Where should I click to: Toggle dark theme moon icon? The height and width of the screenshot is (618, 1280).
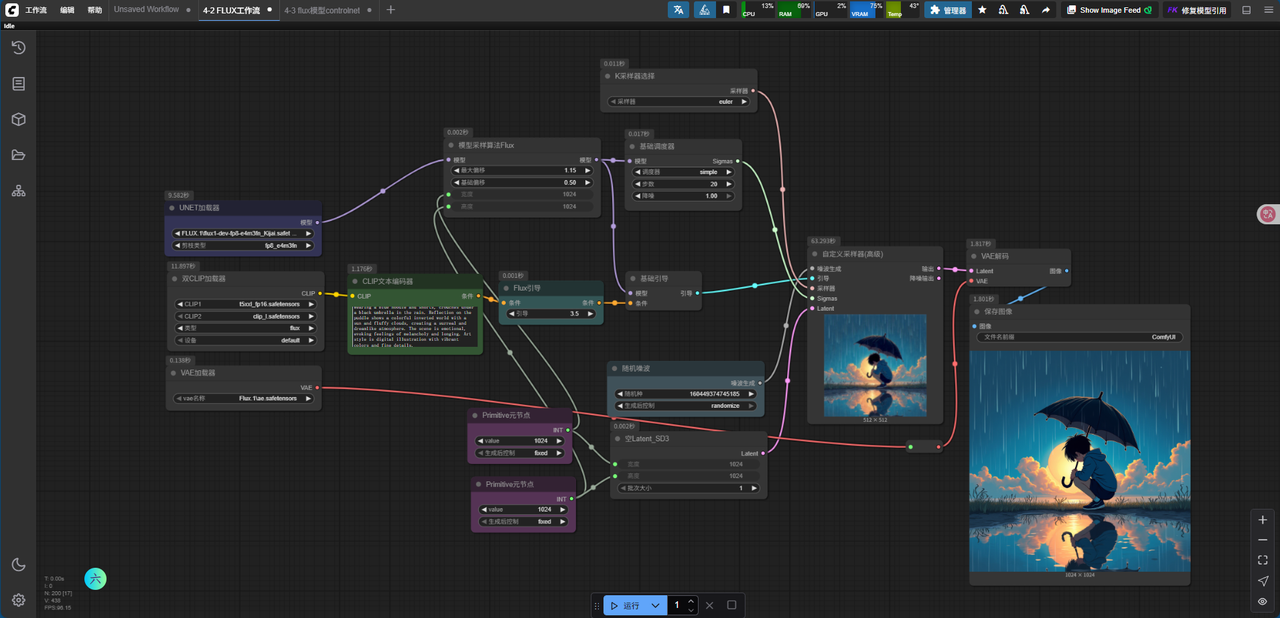coord(18,565)
